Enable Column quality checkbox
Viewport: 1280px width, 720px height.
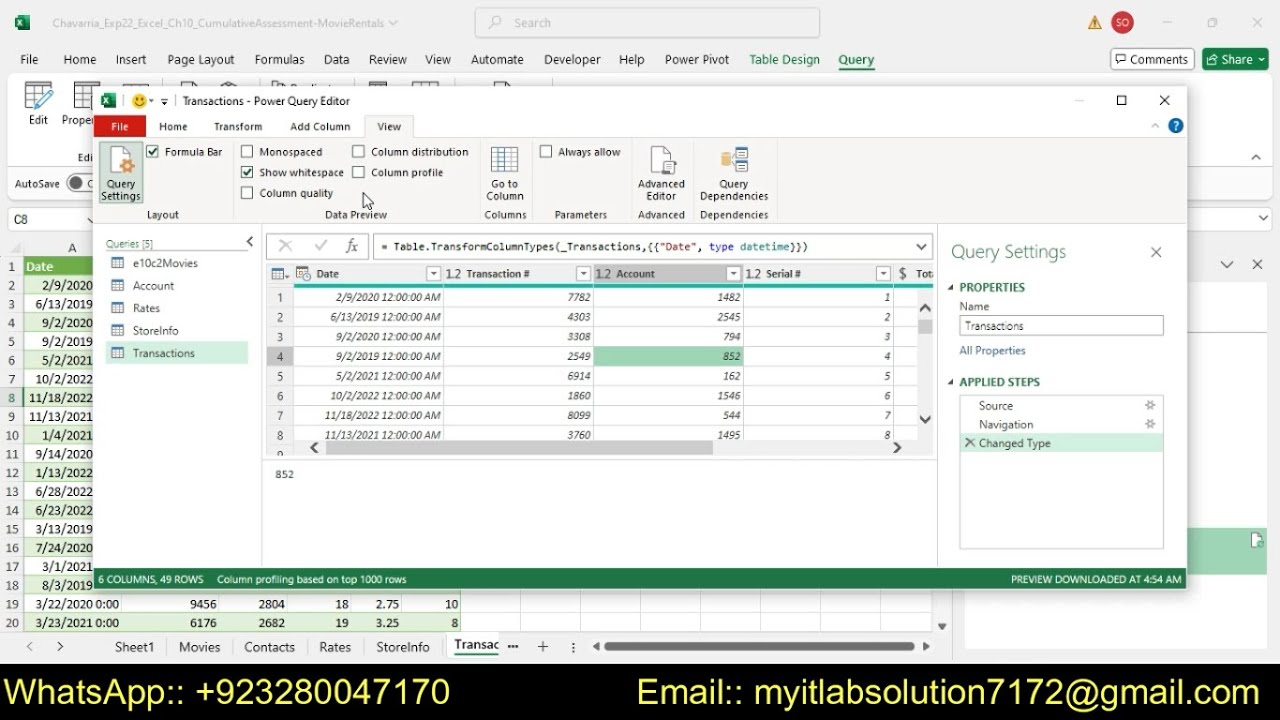(247, 193)
